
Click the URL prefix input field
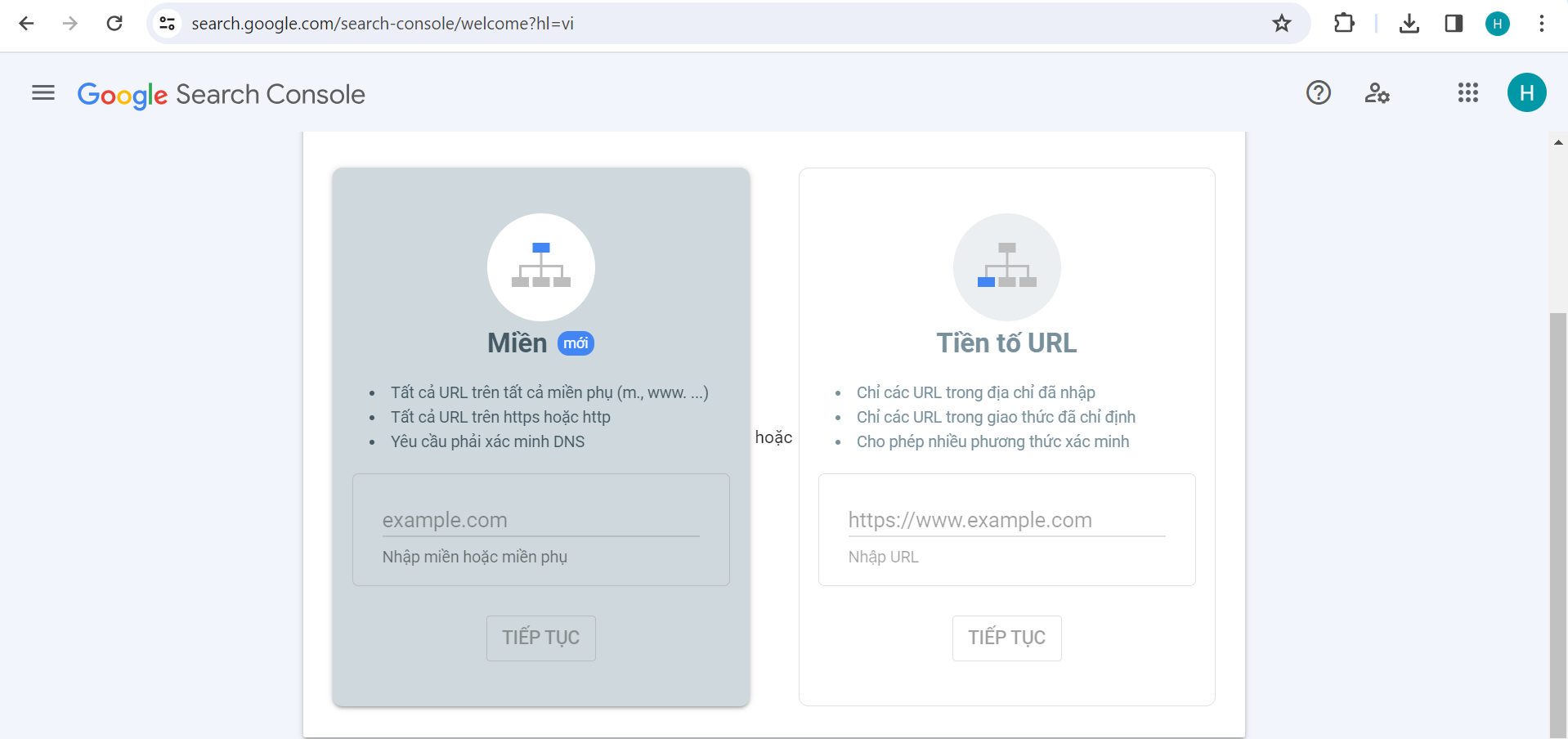[x=1006, y=520]
